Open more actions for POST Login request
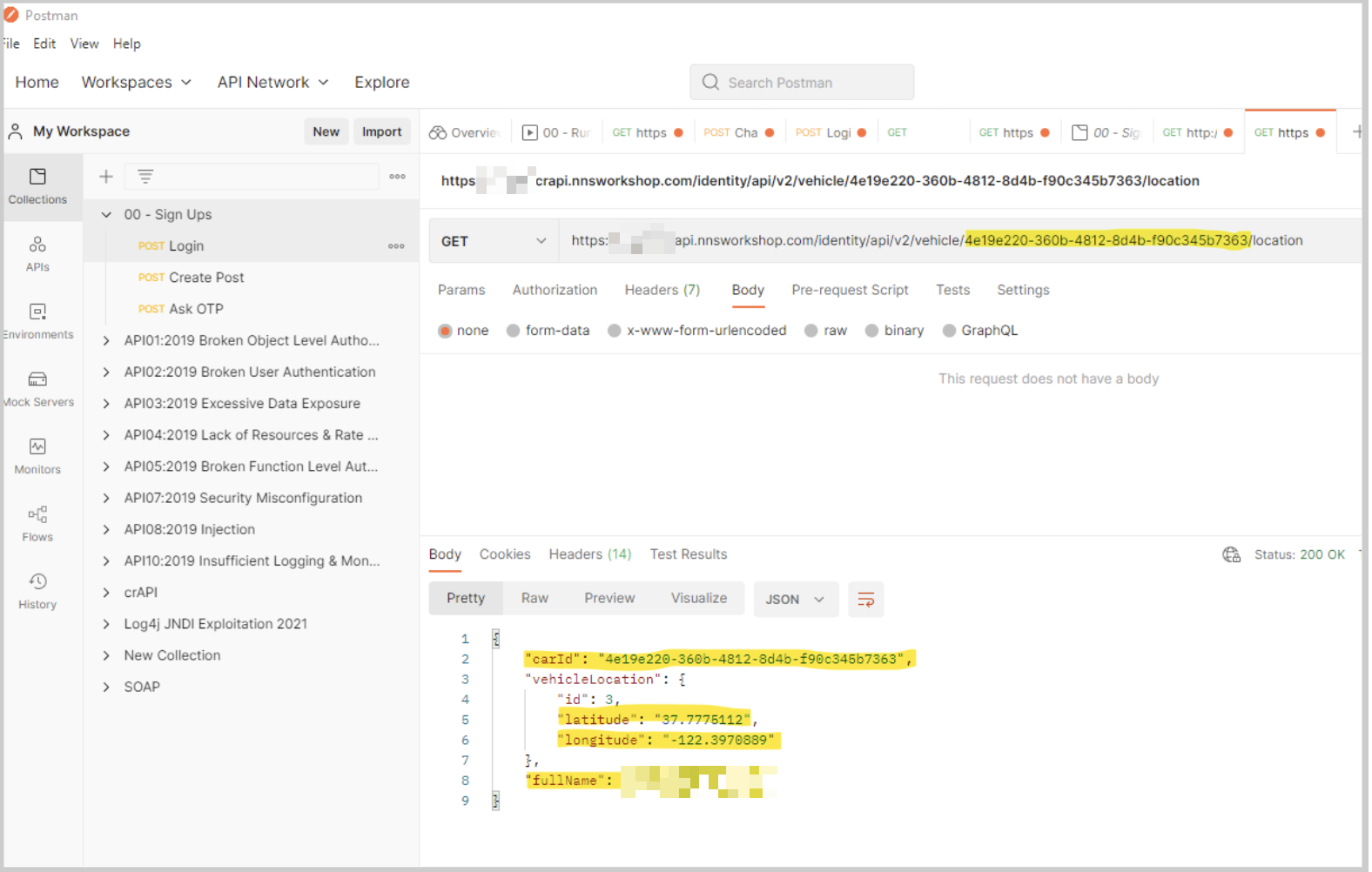The height and width of the screenshot is (872, 1372). point(396,246)
